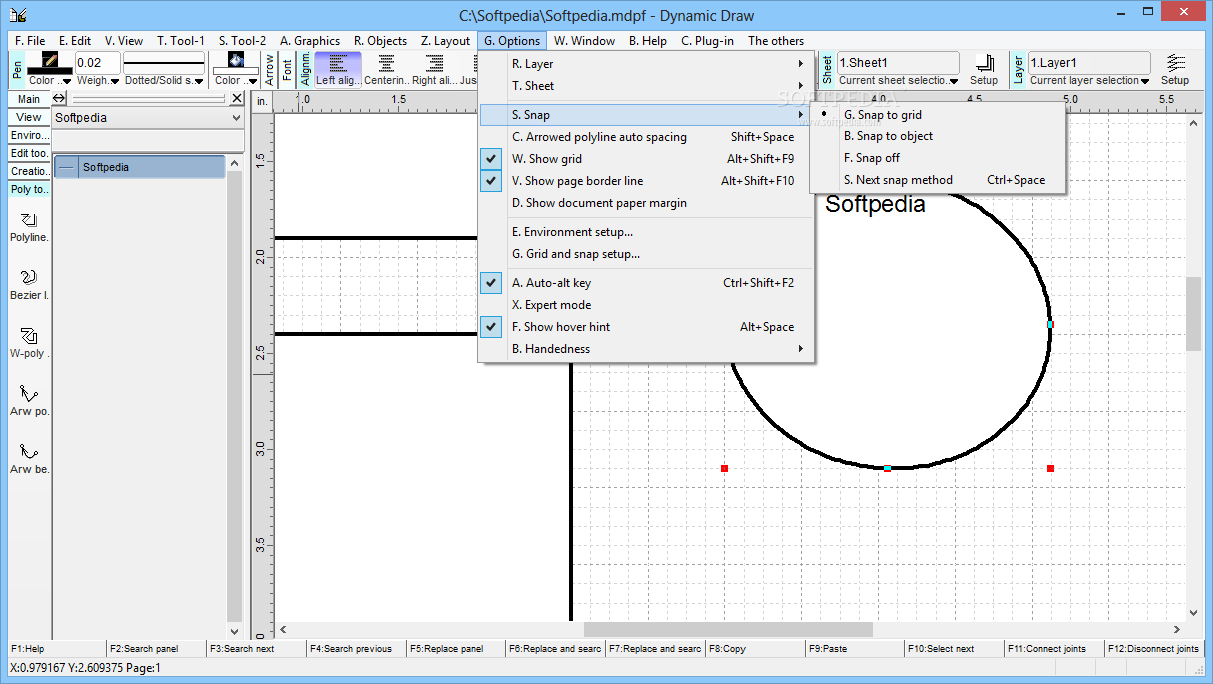Click Arrowed polyline auto spacing entry
Screen dimensions: 1213x684
(647, 137)
